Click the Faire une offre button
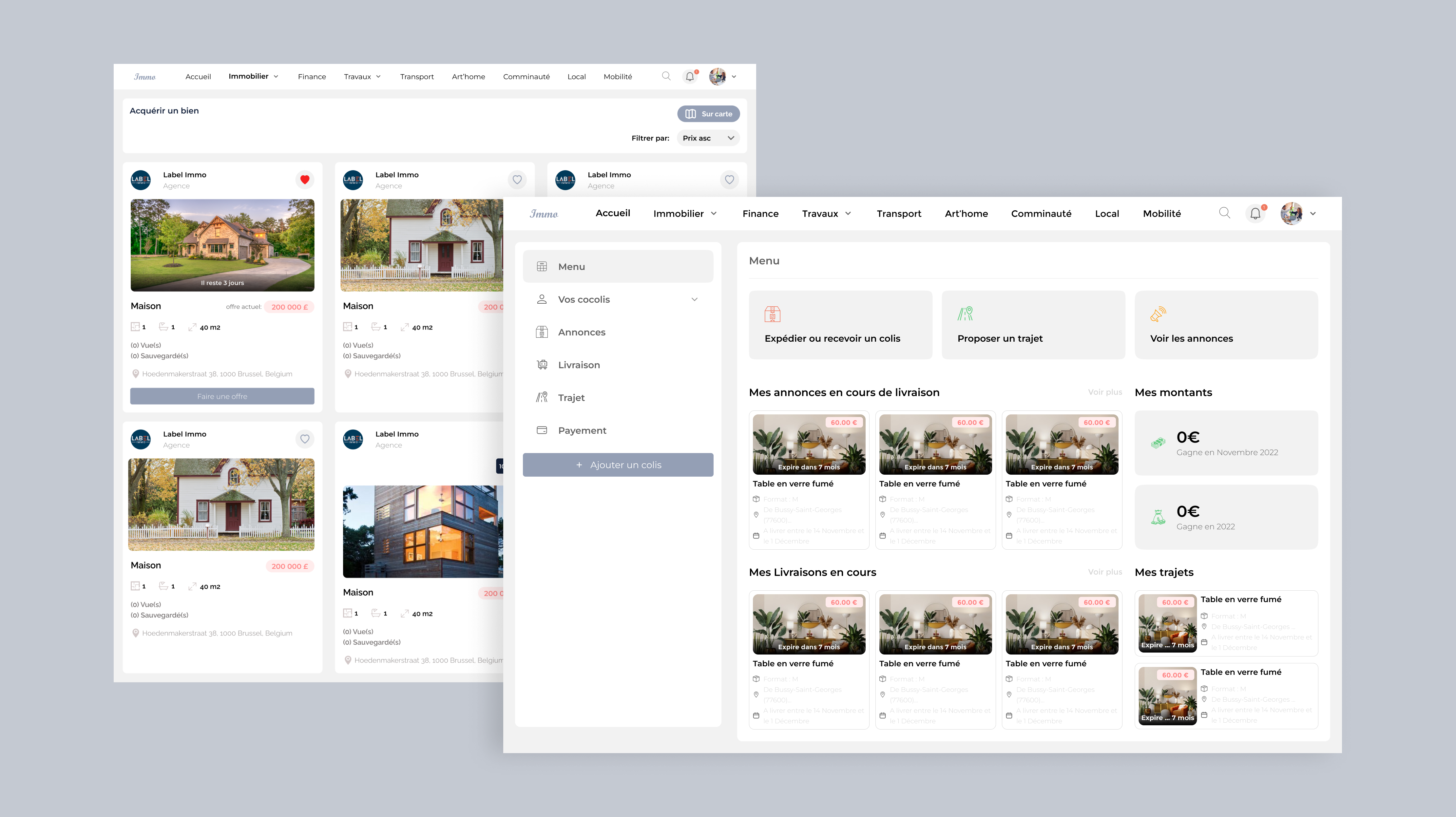Screen dimensions: 1456x817 click(222, 396)
